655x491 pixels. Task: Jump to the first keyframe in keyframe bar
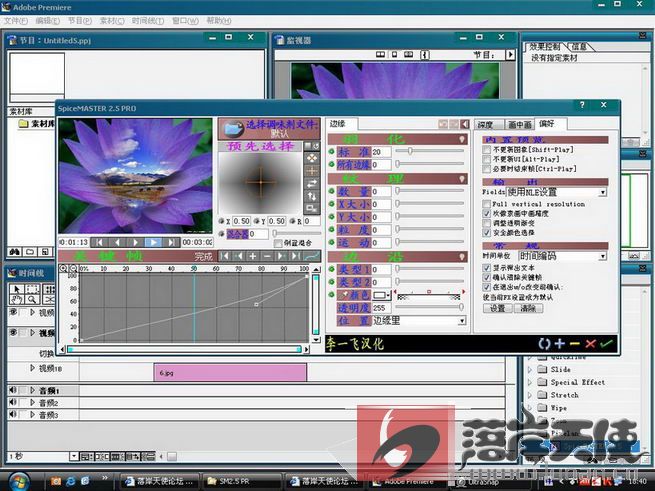[225, 256]
